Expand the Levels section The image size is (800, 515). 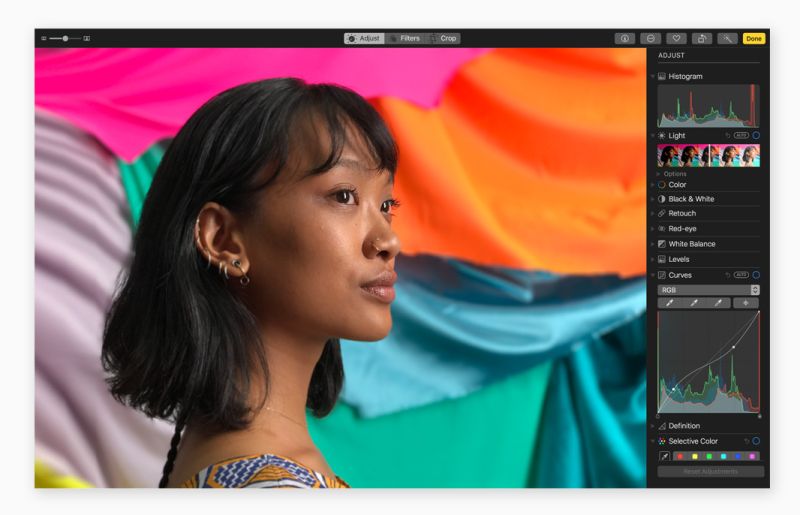pyautogui.click(x=653, y=259)
